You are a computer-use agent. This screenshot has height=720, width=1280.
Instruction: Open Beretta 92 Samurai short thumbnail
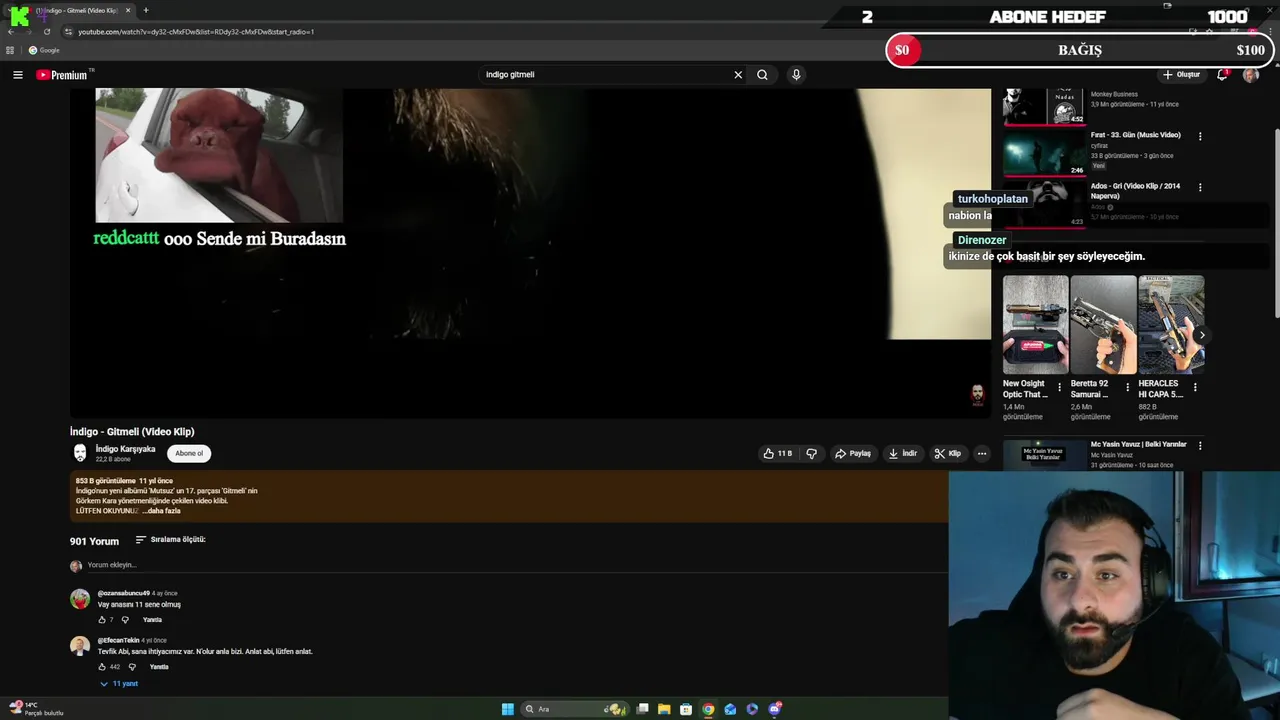click(1103, 324)
